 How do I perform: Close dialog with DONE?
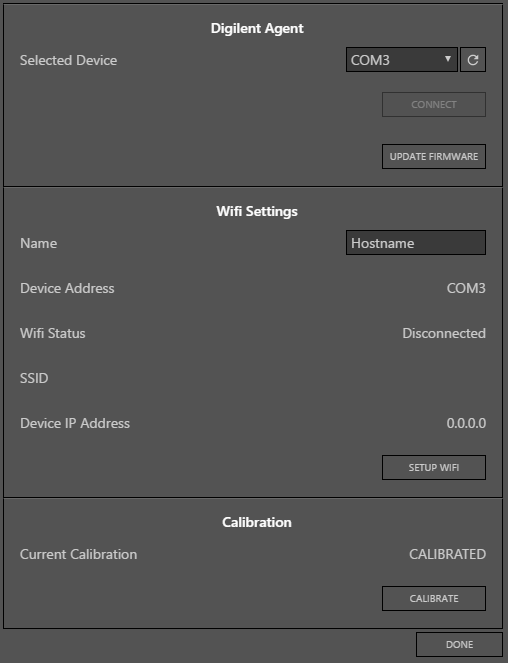coord(459,645)
